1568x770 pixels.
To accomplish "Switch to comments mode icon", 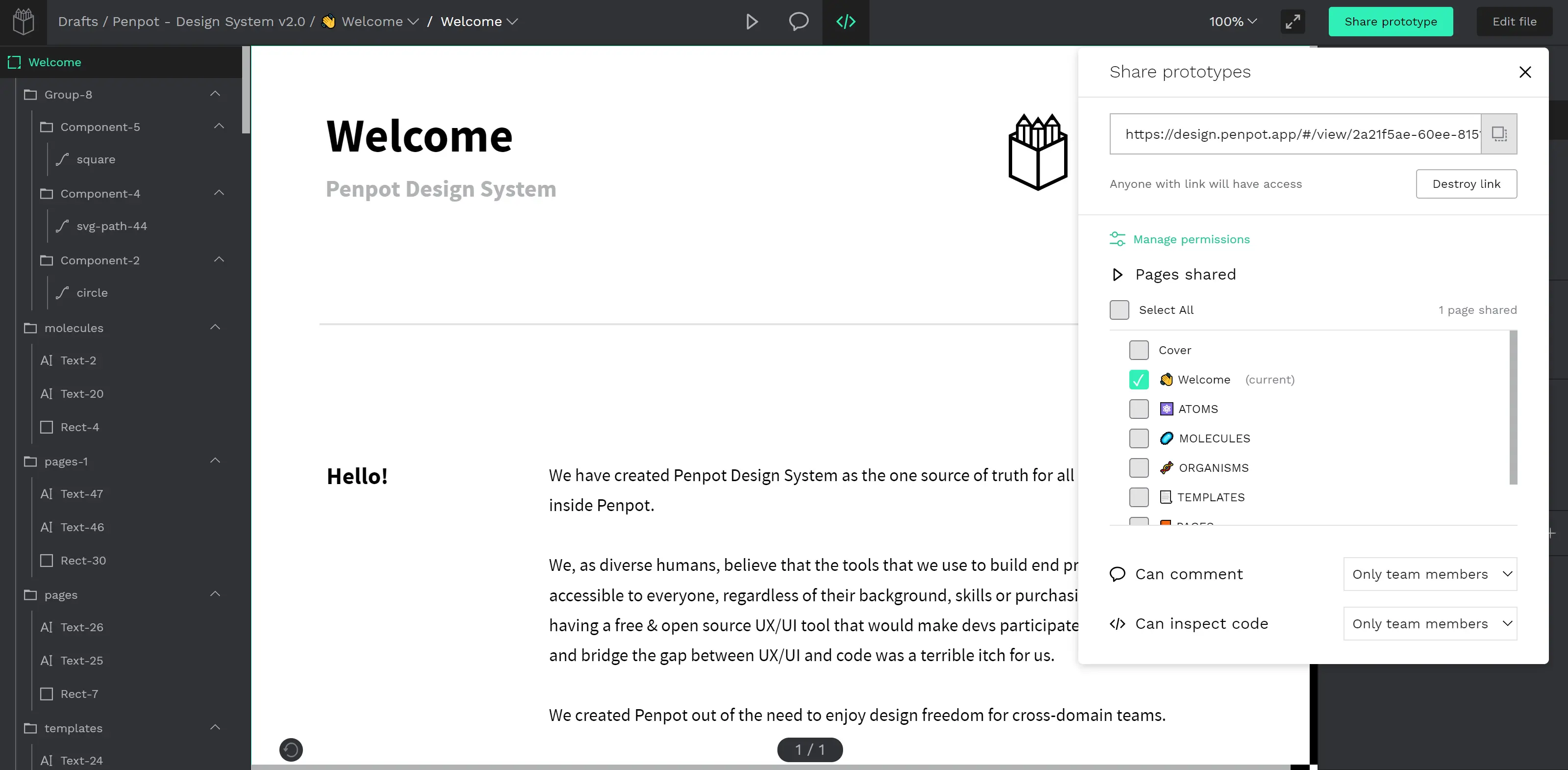I will click(x=798, y=22).
